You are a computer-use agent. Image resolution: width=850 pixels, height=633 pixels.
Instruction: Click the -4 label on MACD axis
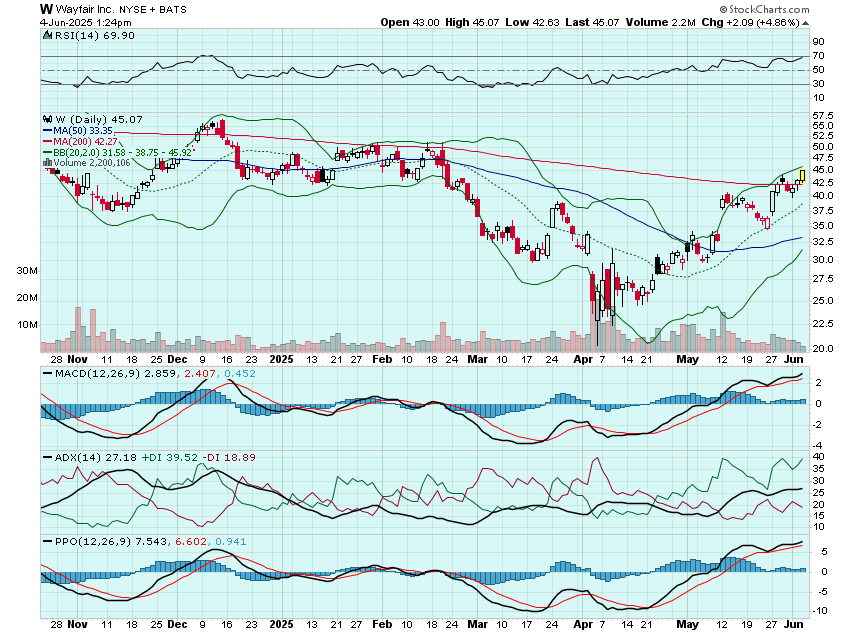(x=819, y=445)
